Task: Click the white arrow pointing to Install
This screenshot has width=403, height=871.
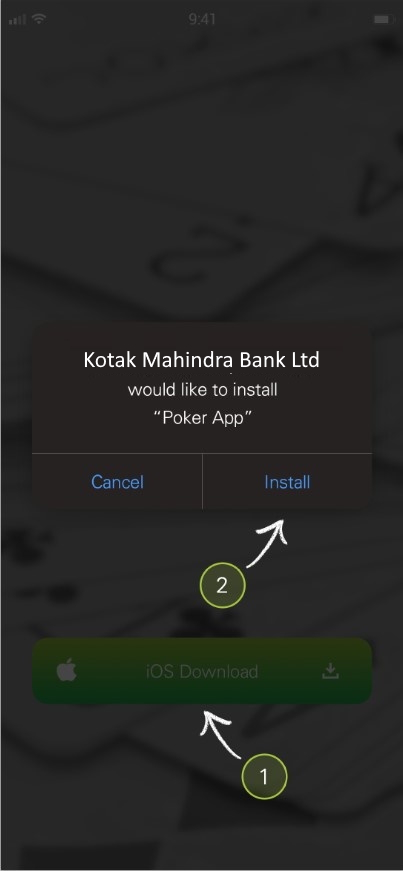Action: pos(267,543)
